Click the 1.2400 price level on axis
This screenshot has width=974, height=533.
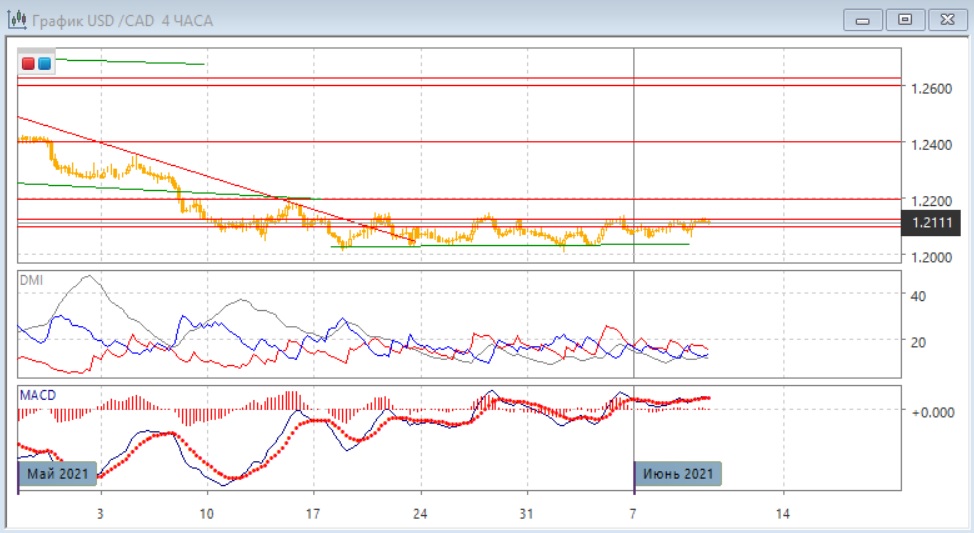pyautogui.click(x=931, y=145)
